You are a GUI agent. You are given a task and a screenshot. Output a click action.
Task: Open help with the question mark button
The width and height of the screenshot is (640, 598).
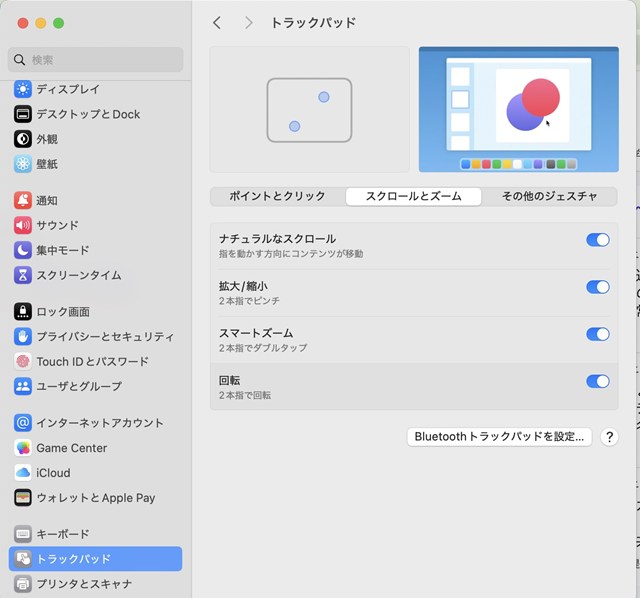[x=609, y=437]
